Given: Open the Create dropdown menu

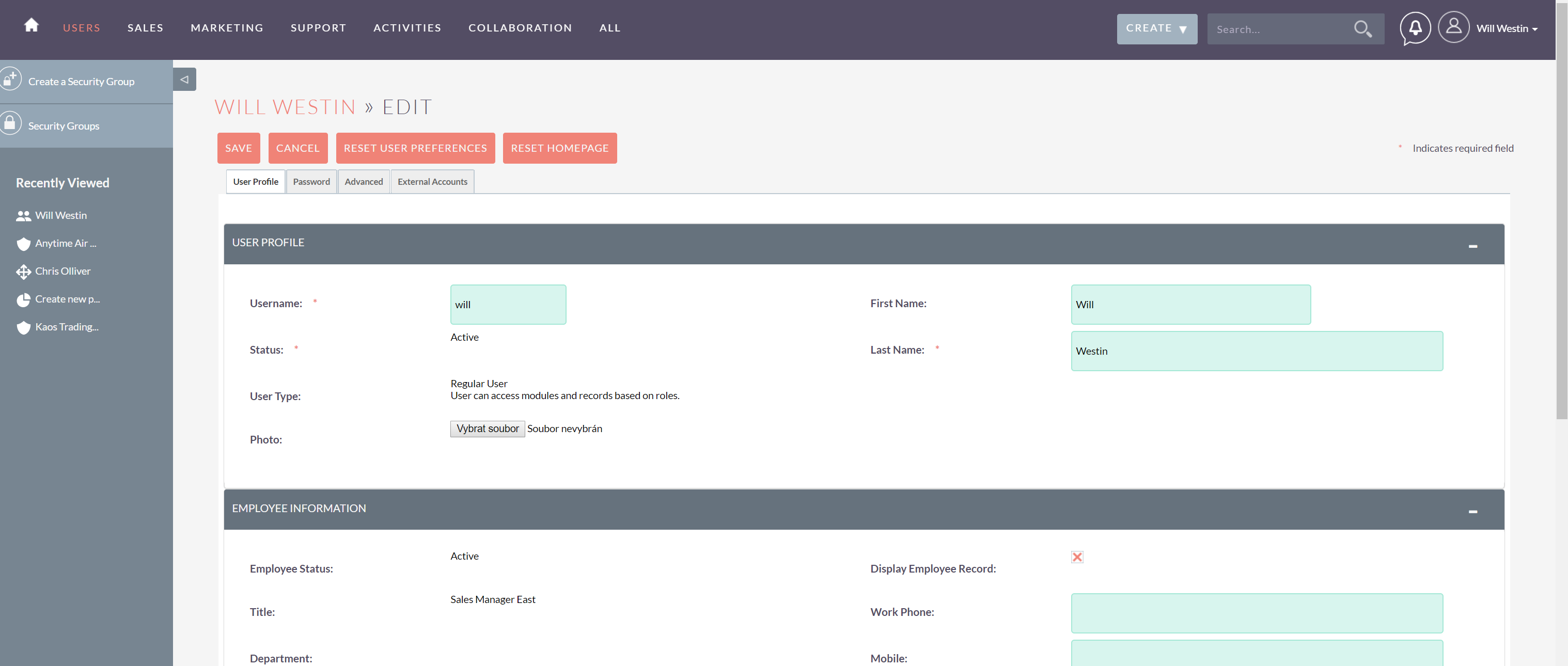Looking at the screenshot, I should 1156,28.
